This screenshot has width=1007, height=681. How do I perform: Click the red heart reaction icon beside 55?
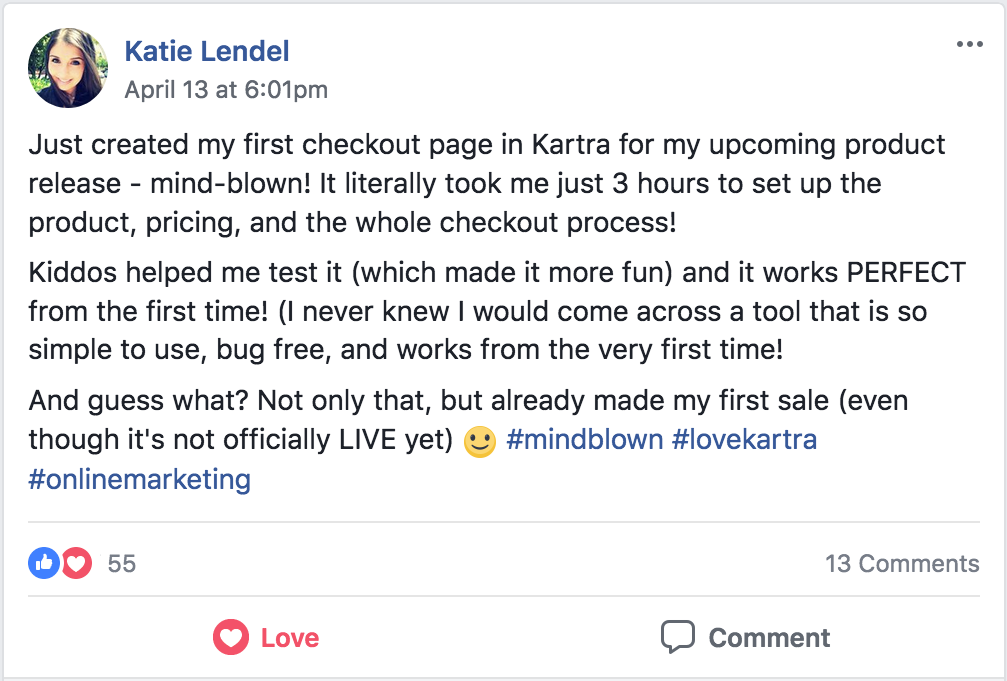point(76,563)
